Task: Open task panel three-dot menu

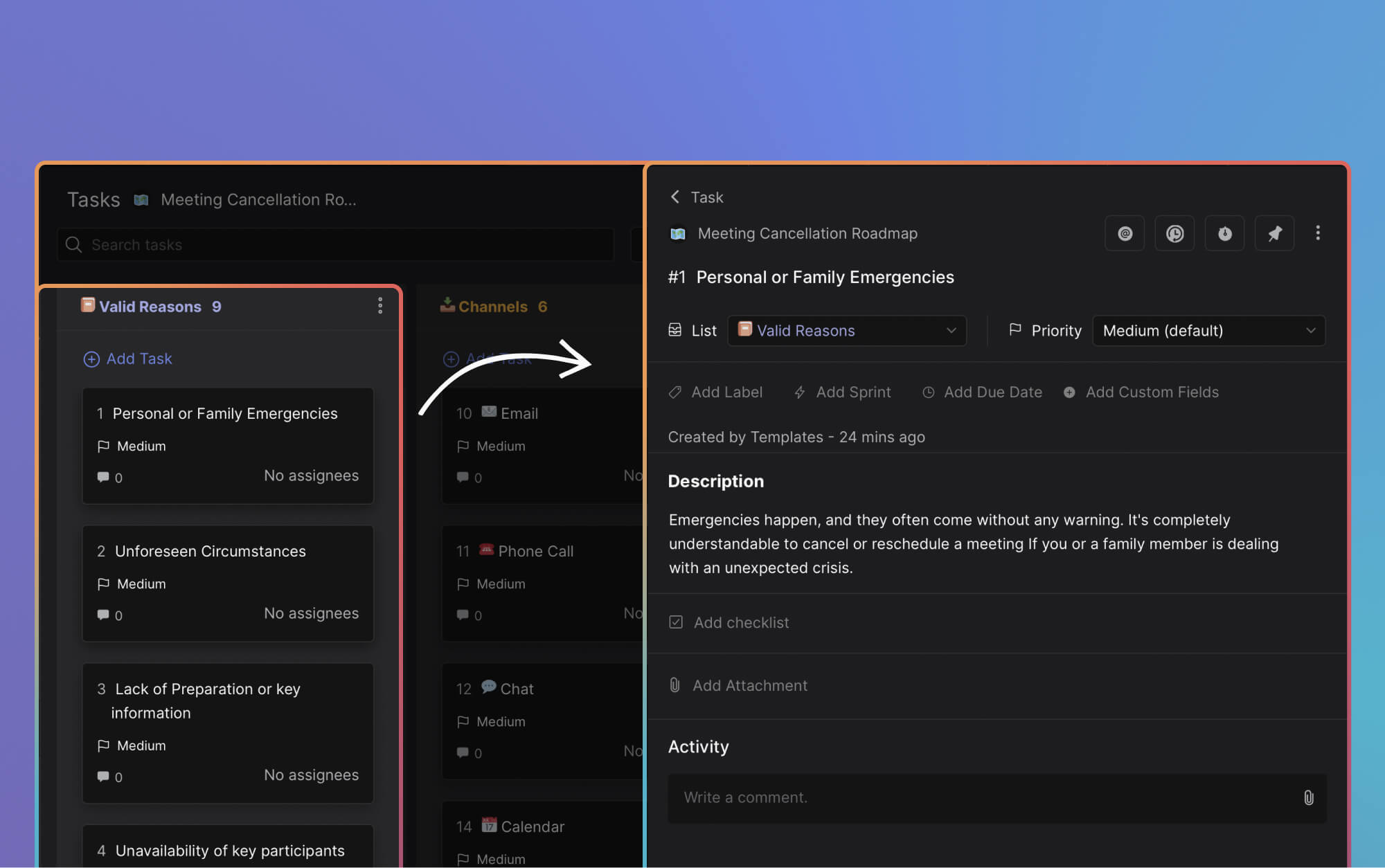Action: pyautogui.click(x=1318, y=233)
